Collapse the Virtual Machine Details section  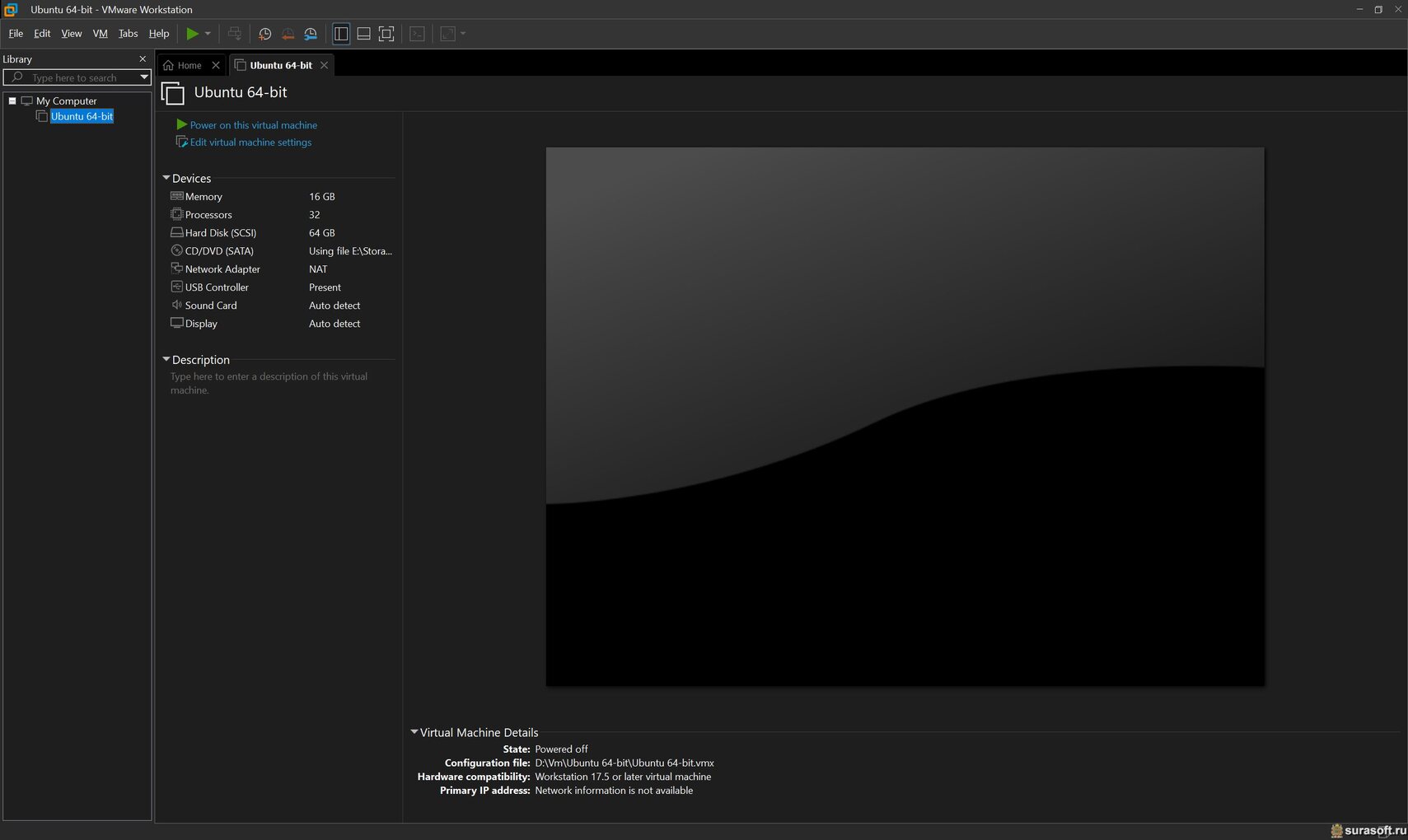pos(414,732)
